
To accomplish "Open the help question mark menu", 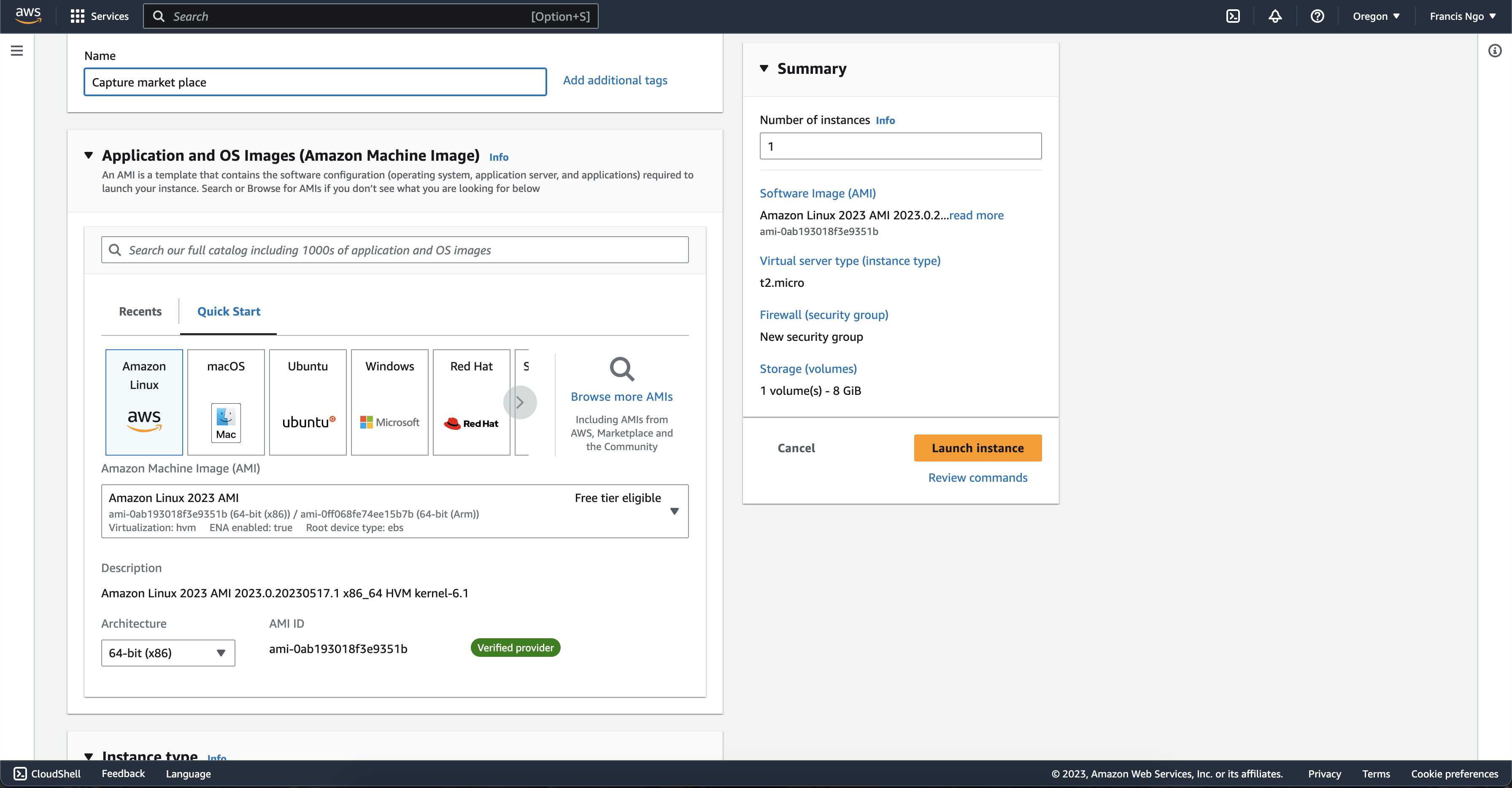I will pos(1317,16).
